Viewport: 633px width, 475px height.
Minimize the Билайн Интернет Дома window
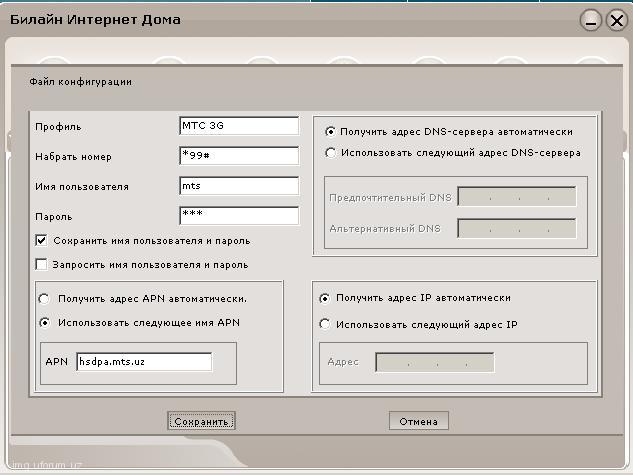pos(591,20)
